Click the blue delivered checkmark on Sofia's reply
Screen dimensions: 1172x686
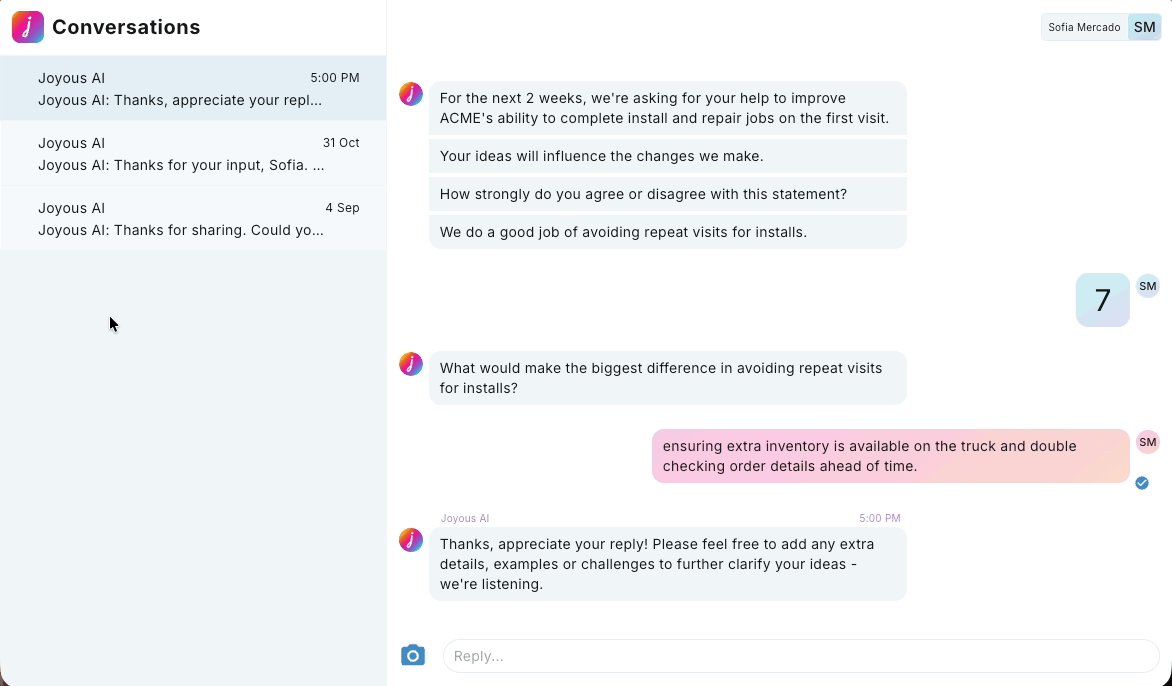tap(1142, 483)
